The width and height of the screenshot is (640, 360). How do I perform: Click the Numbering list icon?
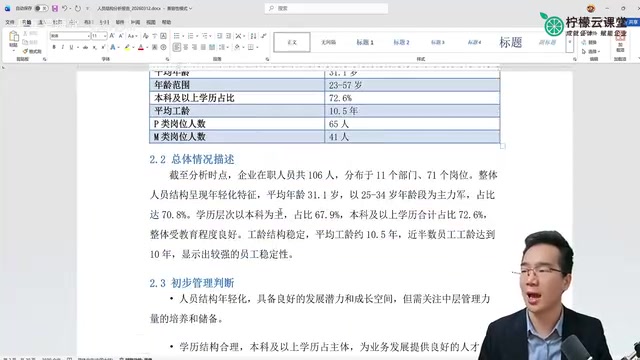tap(190, 36)
